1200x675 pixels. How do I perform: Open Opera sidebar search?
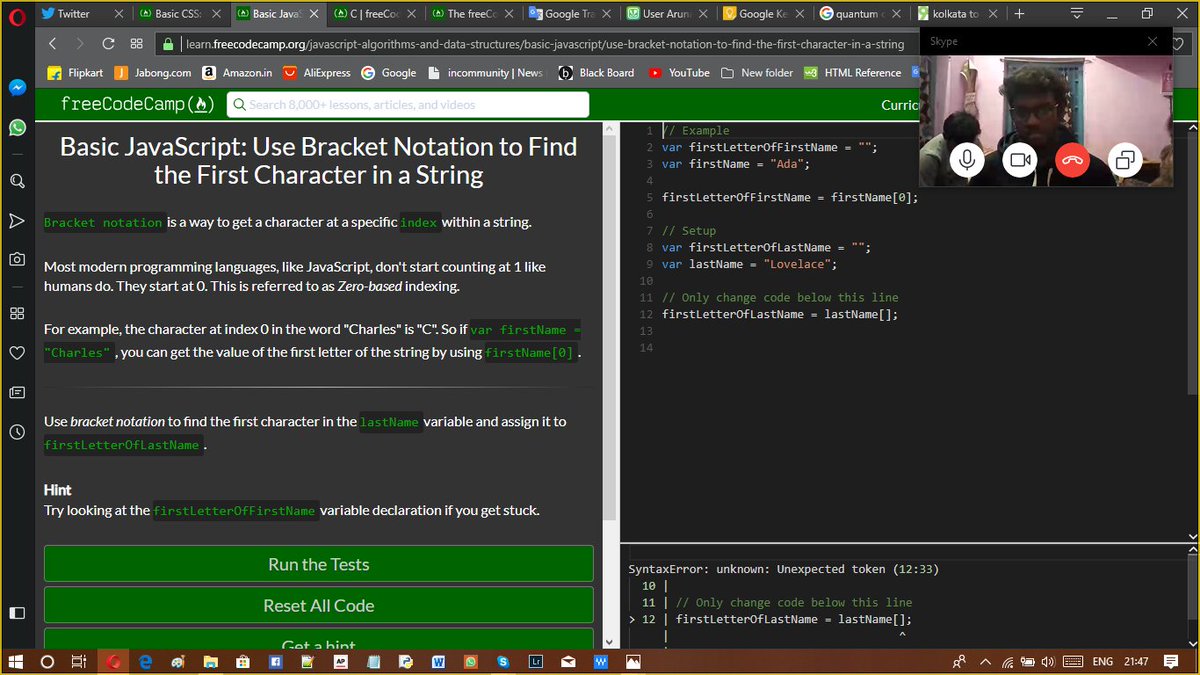coord(17,181)
